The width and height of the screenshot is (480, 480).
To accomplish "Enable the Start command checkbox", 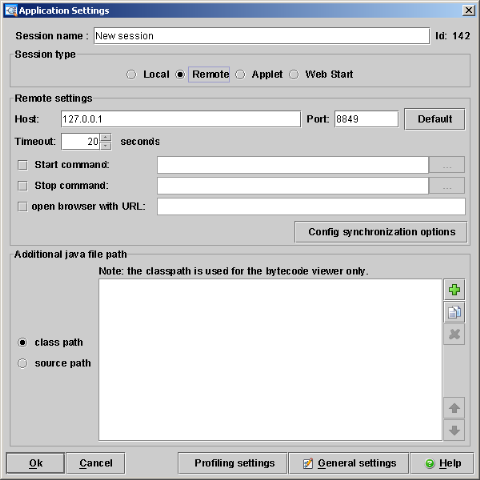I will click(x=22, y=165).
